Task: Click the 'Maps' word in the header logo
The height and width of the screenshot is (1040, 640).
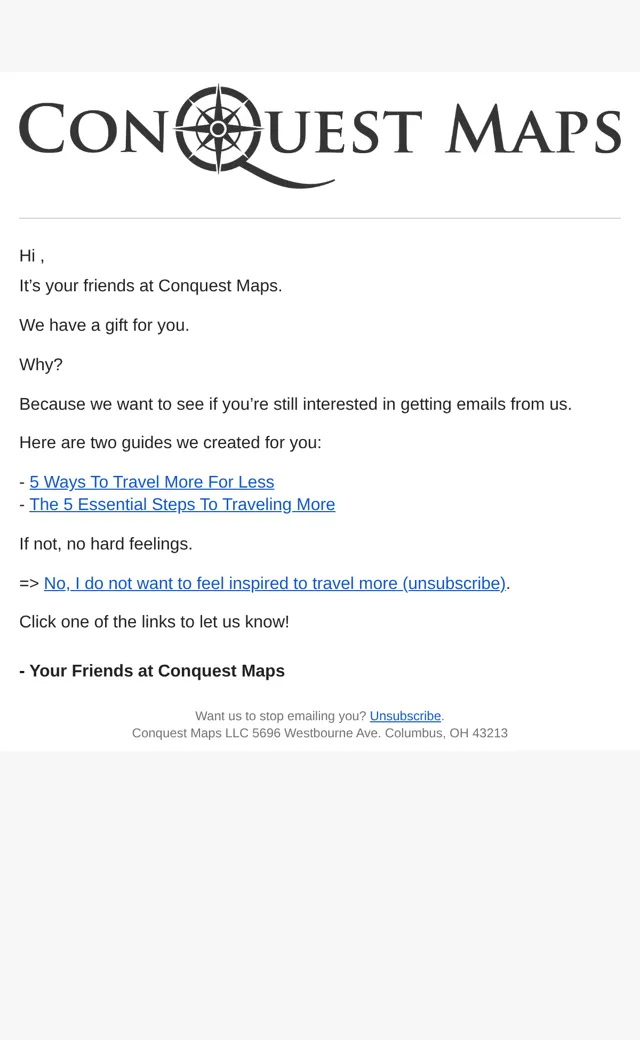Action: 533,129
